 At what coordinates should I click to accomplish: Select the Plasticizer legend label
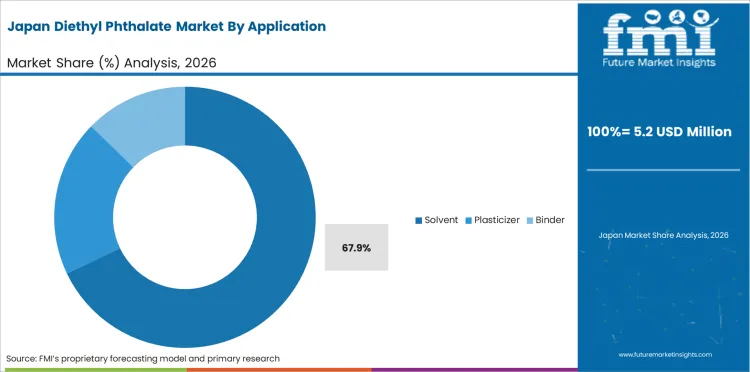point(497,220)
